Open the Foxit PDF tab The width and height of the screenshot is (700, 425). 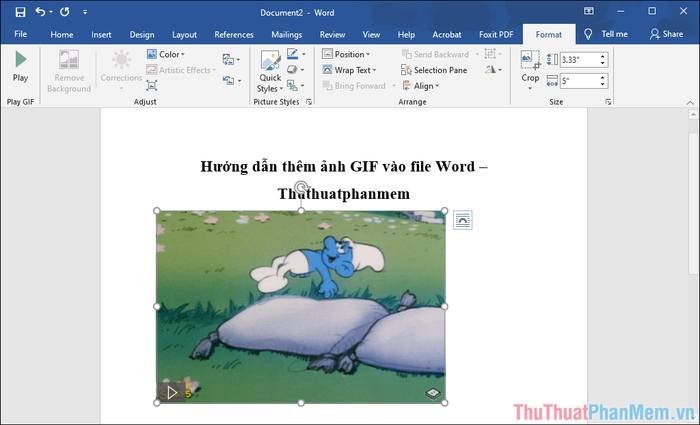click(496, 34)
